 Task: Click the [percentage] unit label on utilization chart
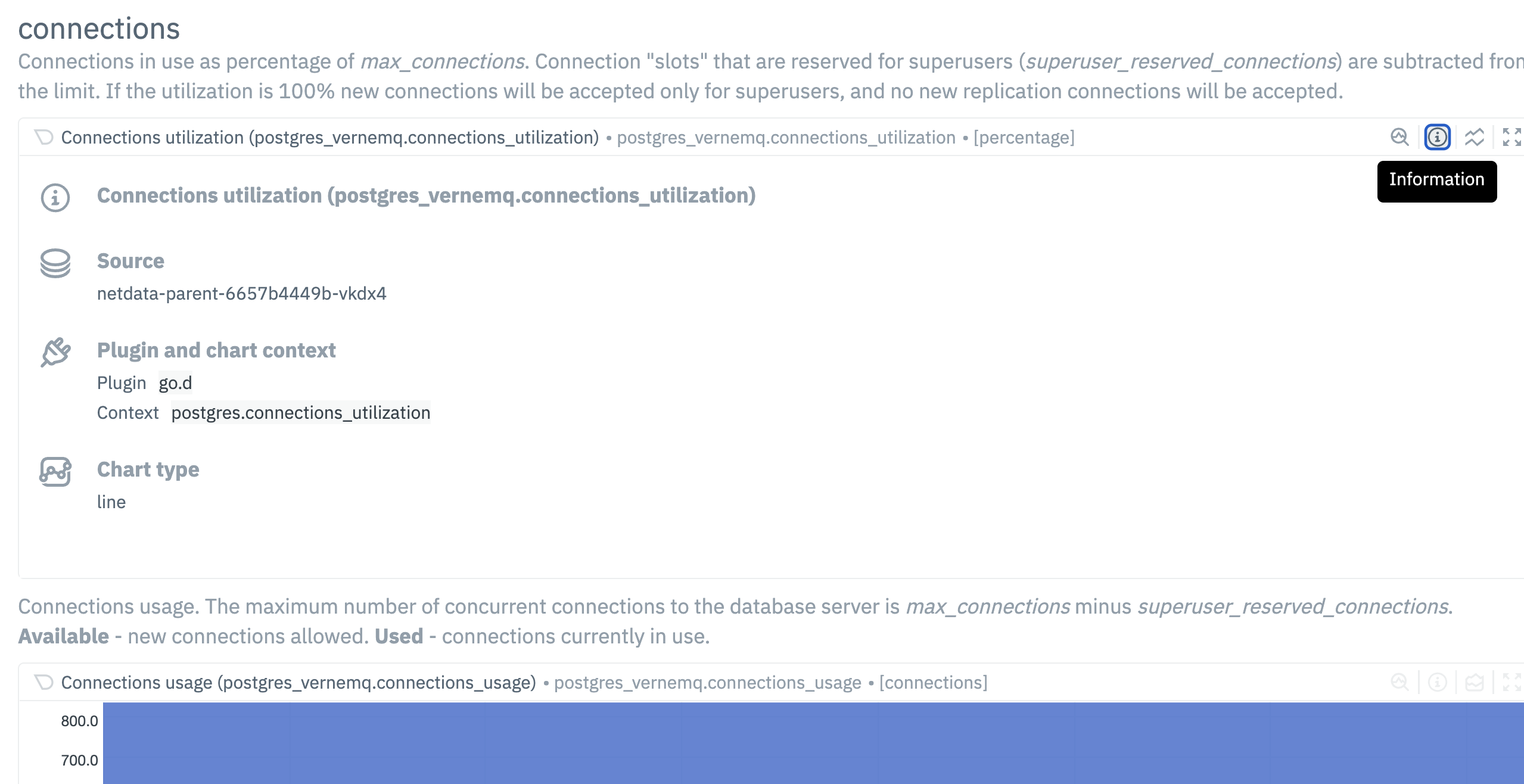(x=1024, y=137)
